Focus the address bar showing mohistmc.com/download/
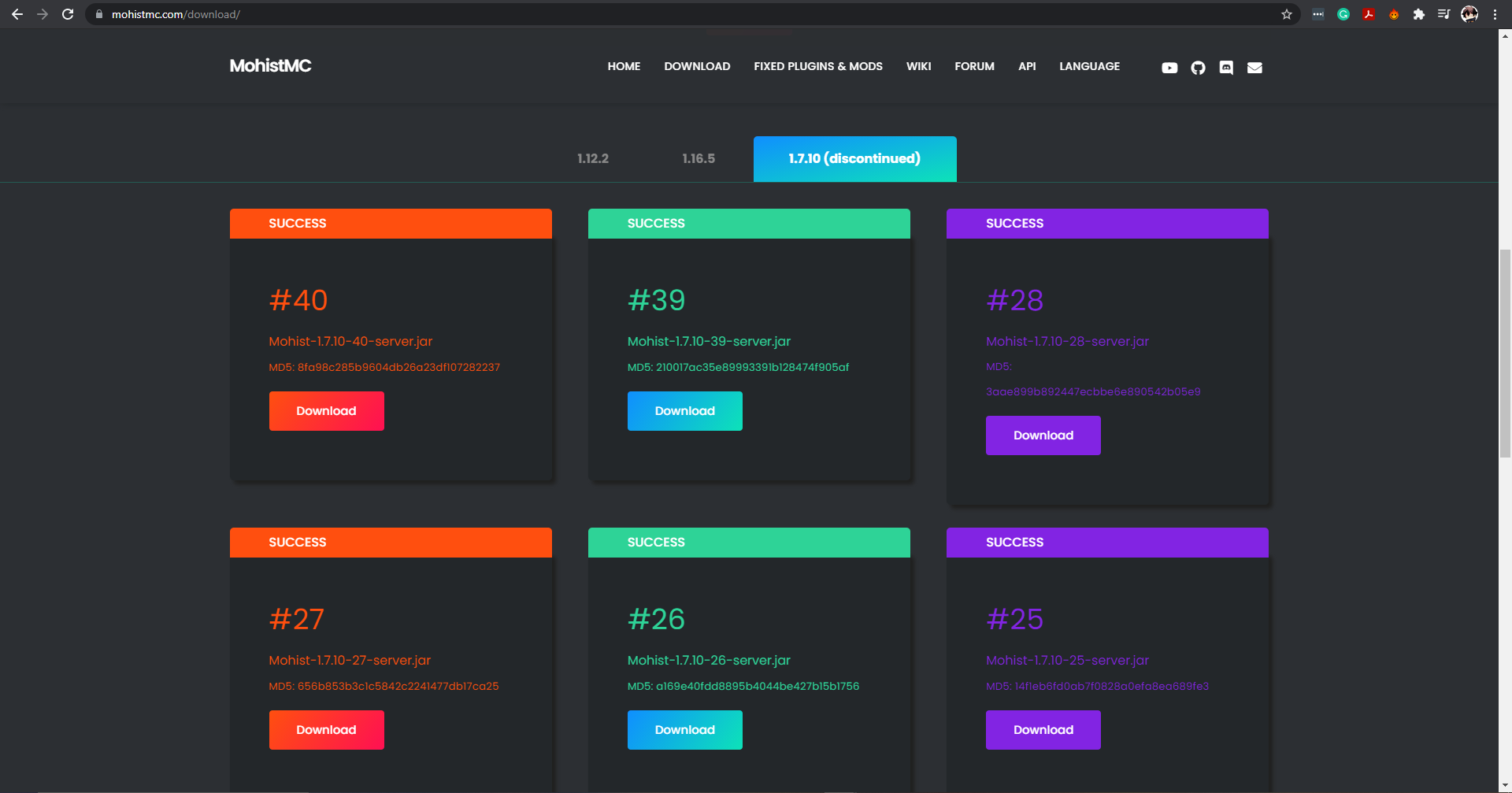The image size is (1512, 793). click(x=693, y=14)
